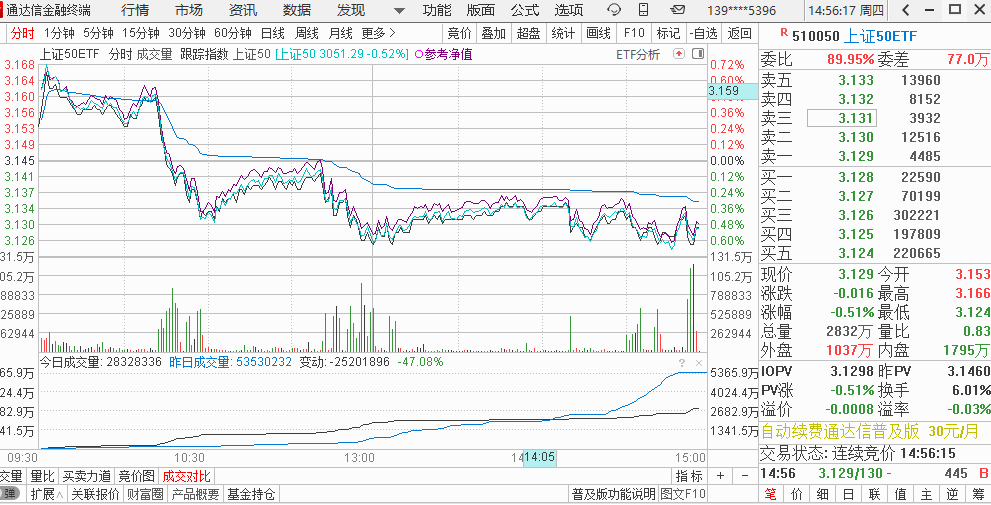Click the 统计 statistics button
The height and width of the screenshot is (505, 991).
click(x=563, y=33)
